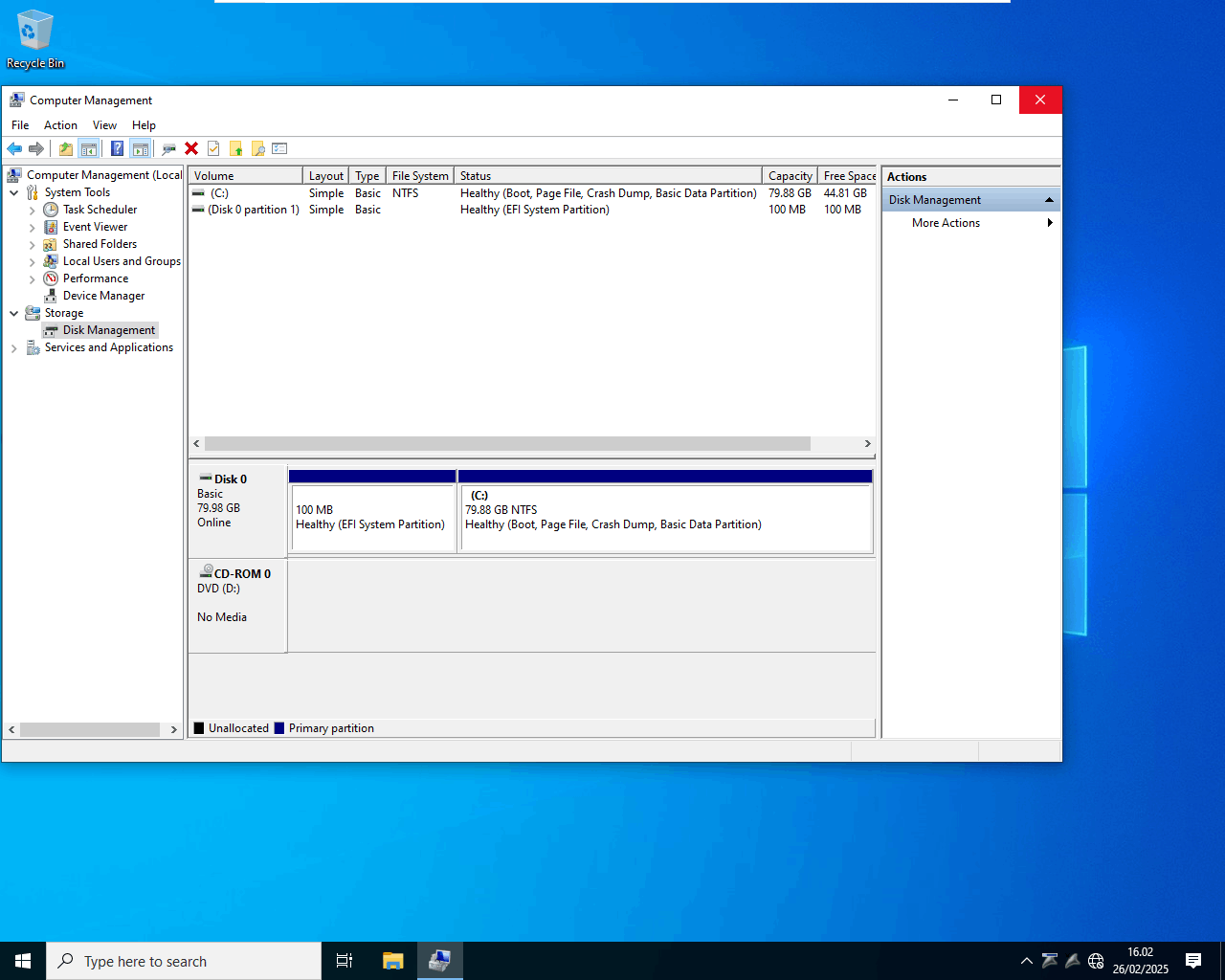1225x980 pixels.
Task: Click the disk drive with magnifier toolbar icon
Action: point(169,148)
